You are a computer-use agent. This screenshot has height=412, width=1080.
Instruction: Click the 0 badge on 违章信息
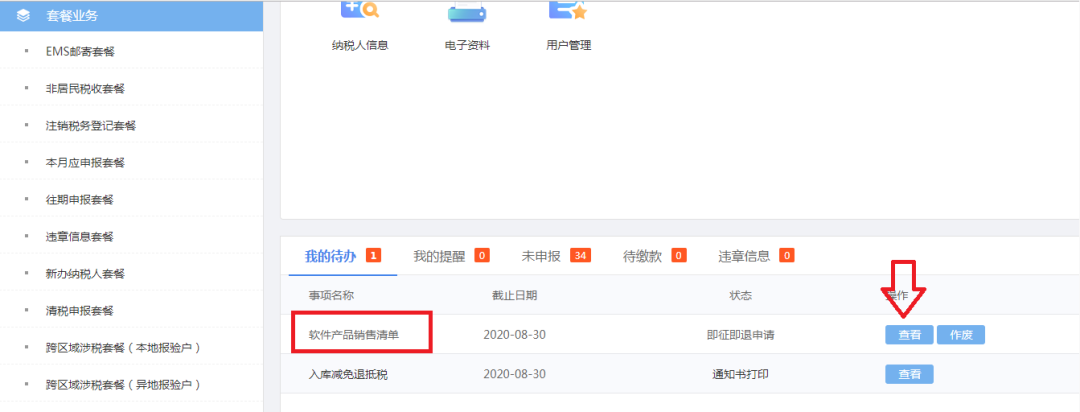787,256
